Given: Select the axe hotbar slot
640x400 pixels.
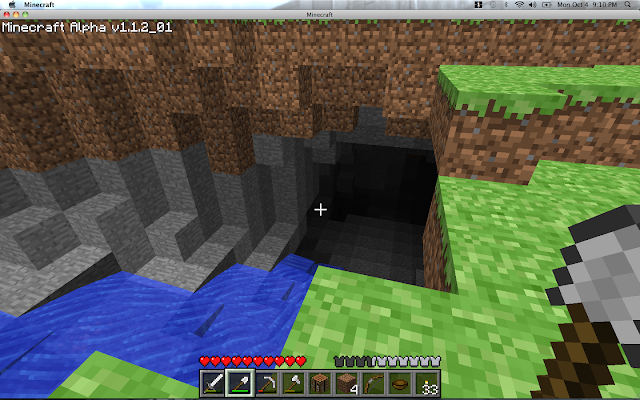Looking at the screenshot, I should pyautogui.click(x=293, y=383).
